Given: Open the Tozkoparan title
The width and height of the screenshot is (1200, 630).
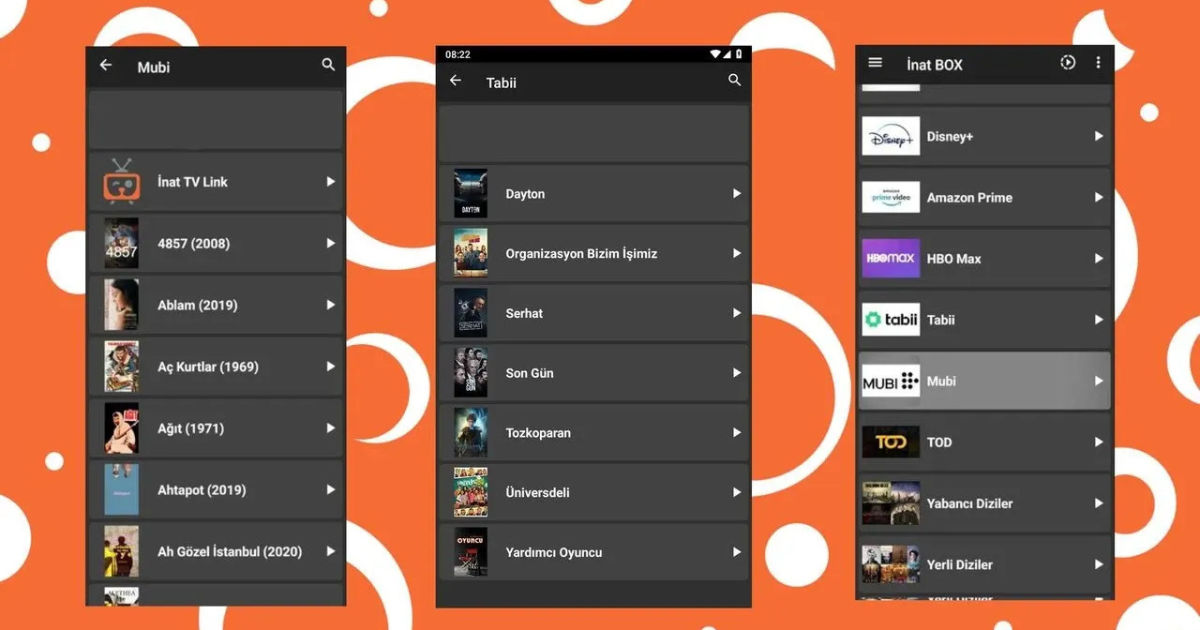Looking at the screenshot, I should pyautogui.click(x=537, y=433).
